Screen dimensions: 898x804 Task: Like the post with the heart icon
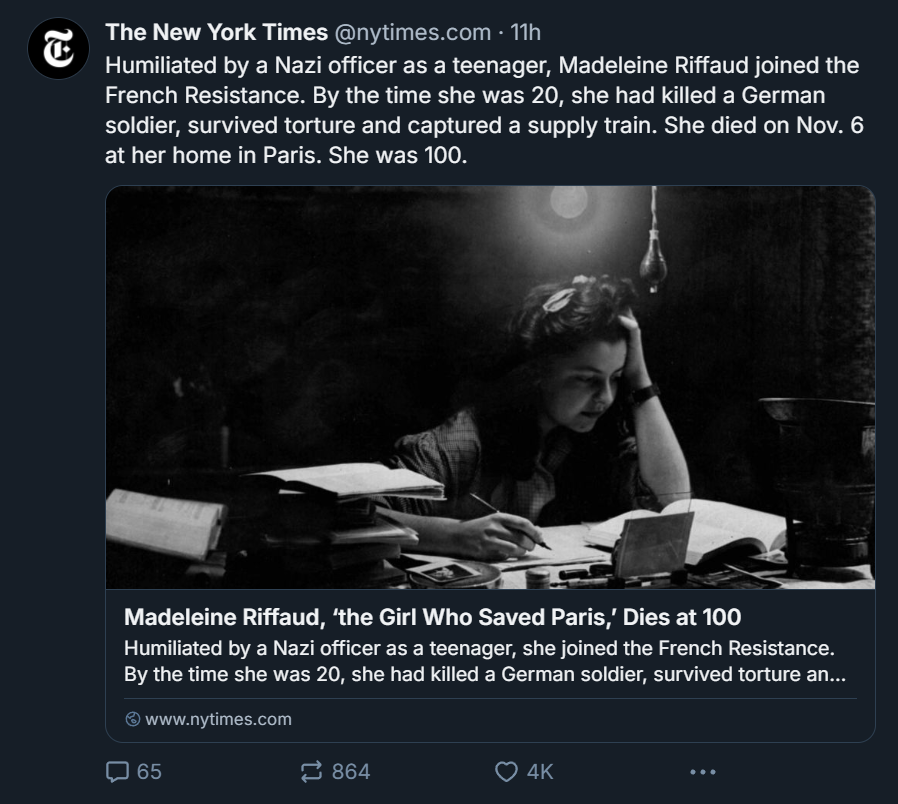[507, 771]
